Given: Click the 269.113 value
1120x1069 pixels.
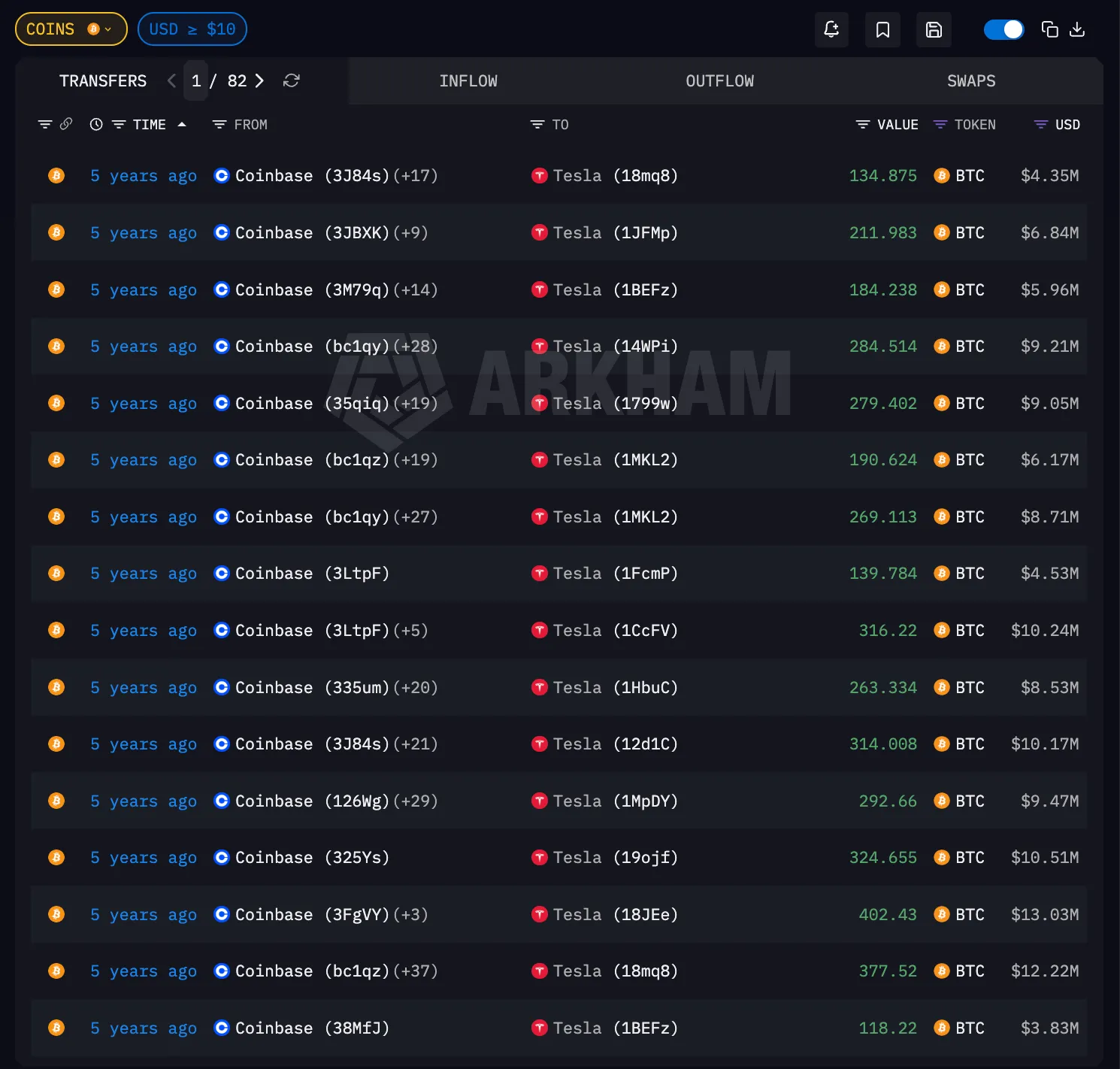Looking at the screenshot, I should click(x=883, y=517).
